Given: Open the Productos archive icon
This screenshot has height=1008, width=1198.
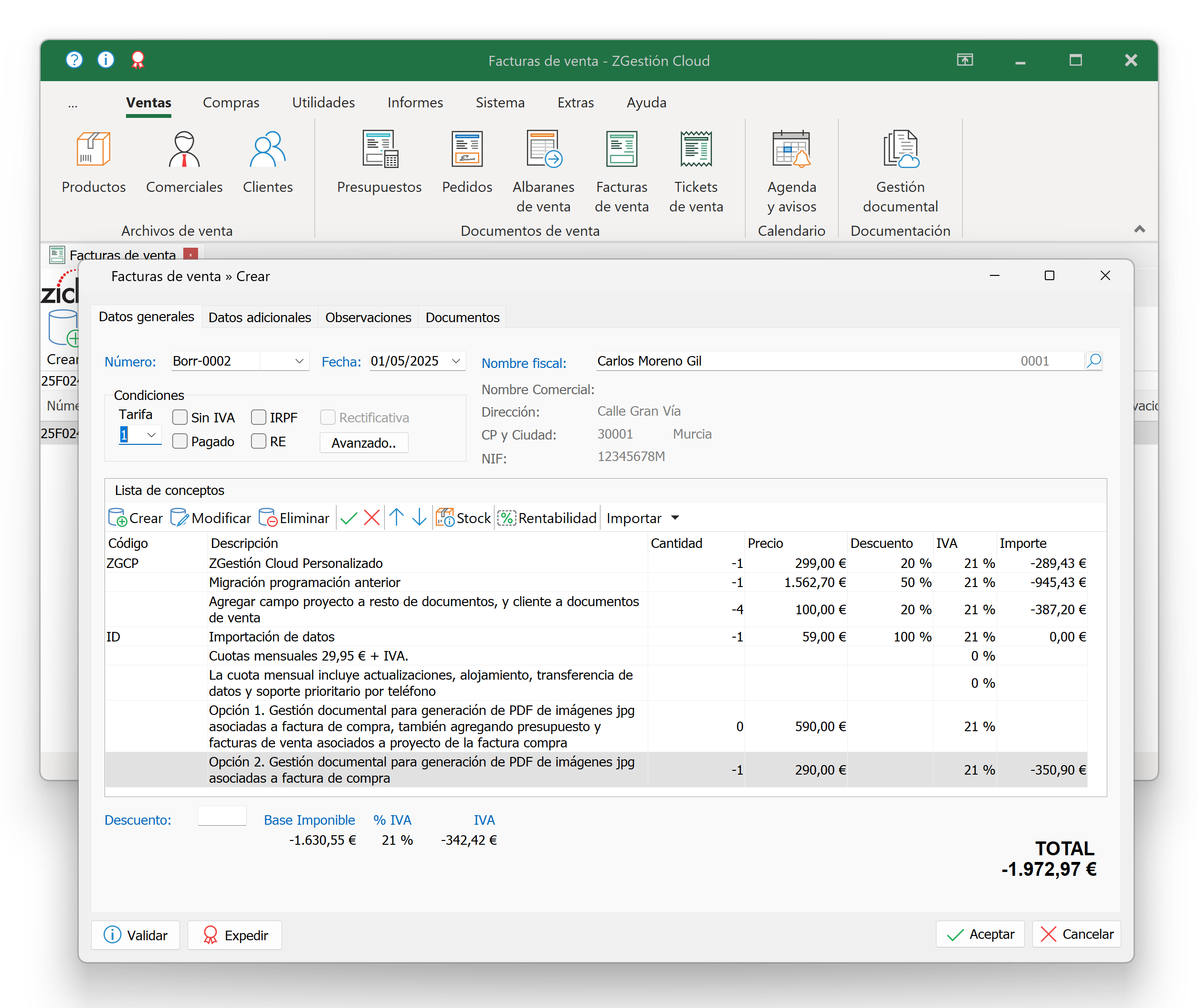Looking at the screenshot, I should click(94, 162).
